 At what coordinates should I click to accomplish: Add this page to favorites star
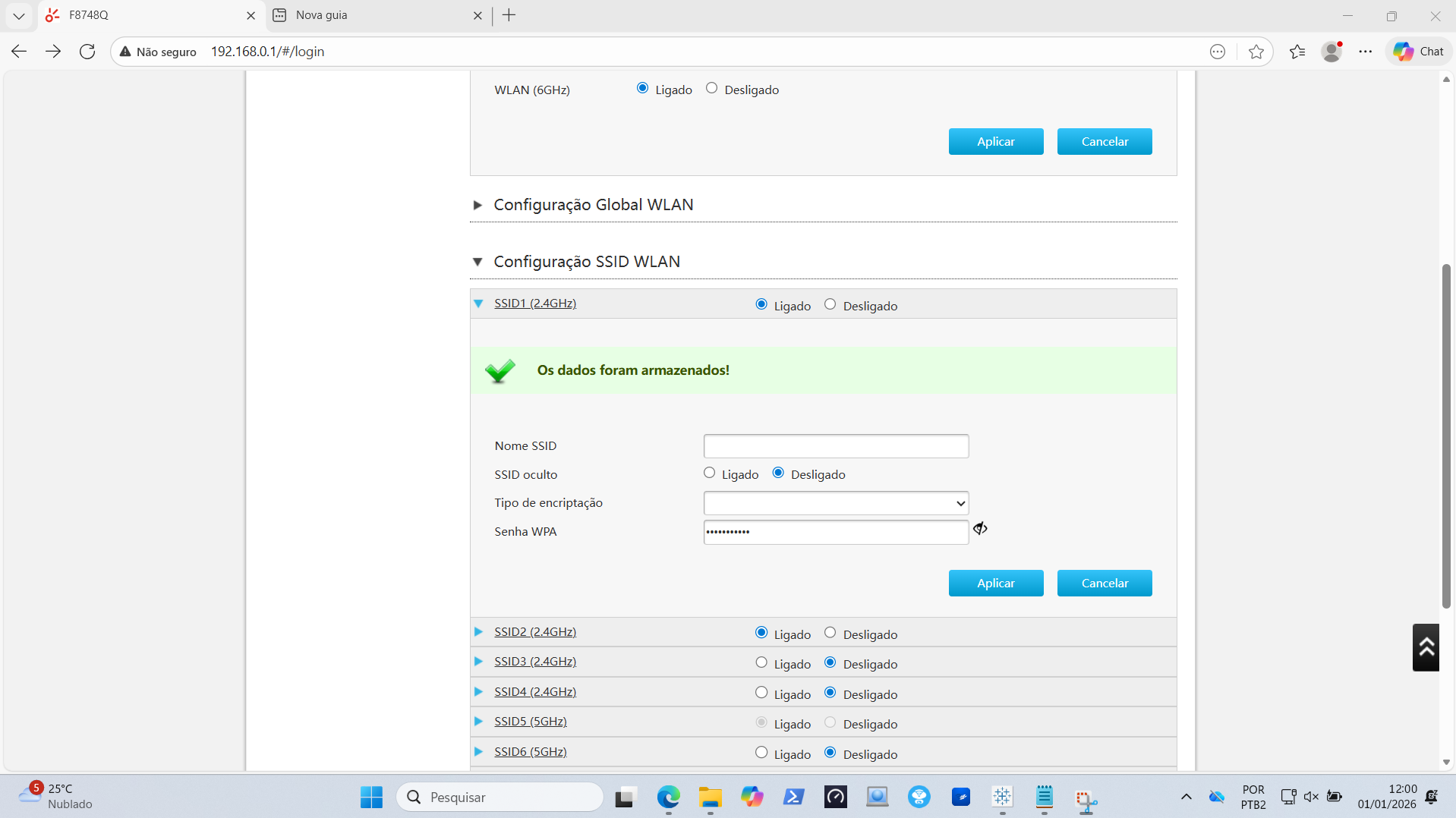tap(1256, 52)
